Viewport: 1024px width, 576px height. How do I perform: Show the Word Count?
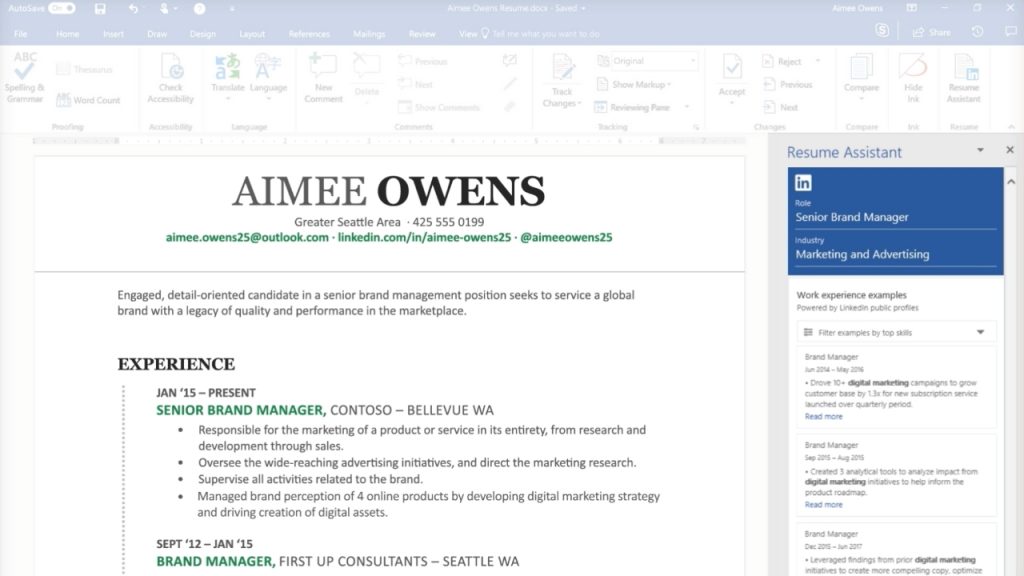88,100
